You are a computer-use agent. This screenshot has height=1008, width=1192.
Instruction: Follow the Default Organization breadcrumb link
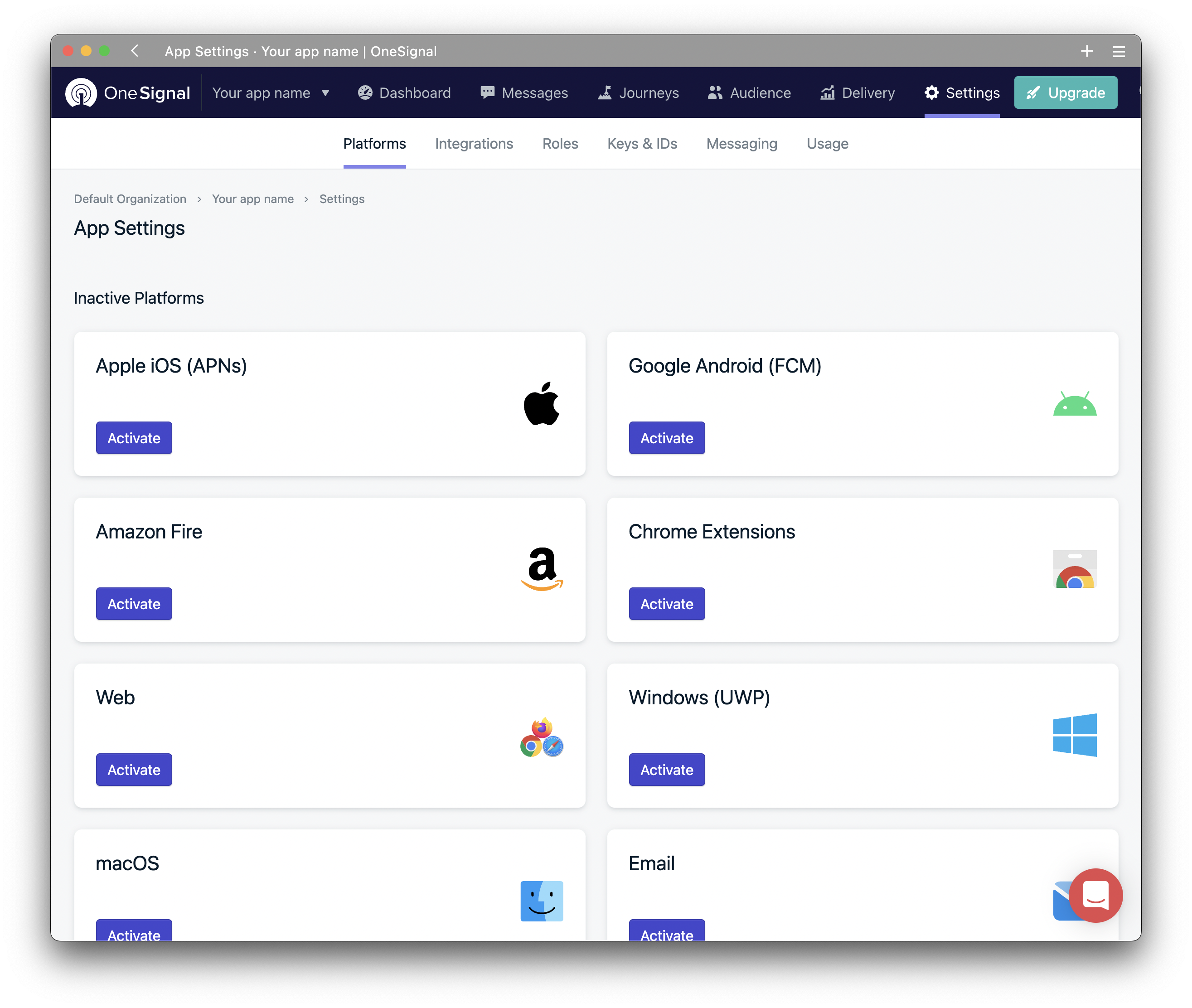tap(130, 199)
